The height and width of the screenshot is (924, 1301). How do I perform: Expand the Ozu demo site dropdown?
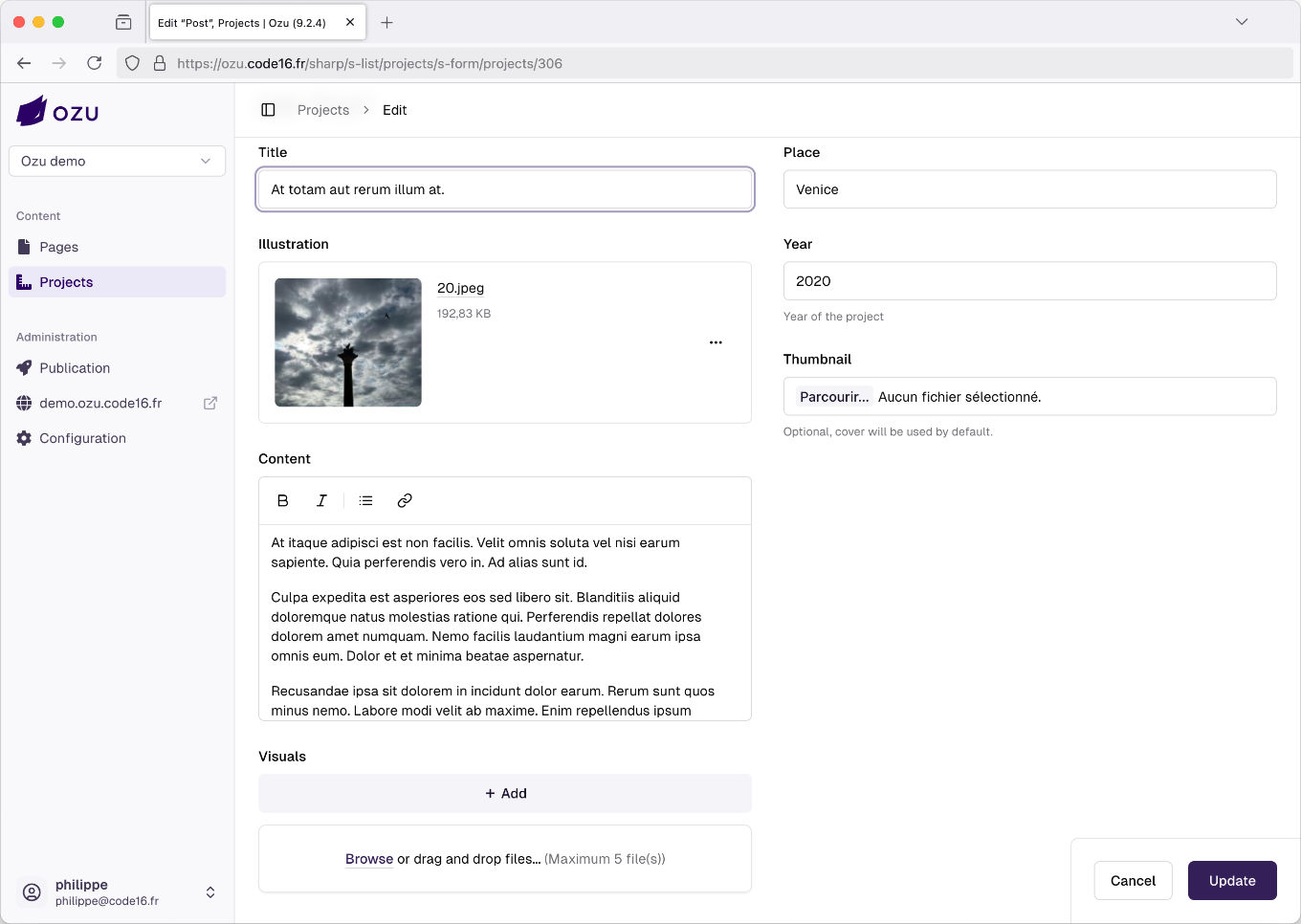117,161
